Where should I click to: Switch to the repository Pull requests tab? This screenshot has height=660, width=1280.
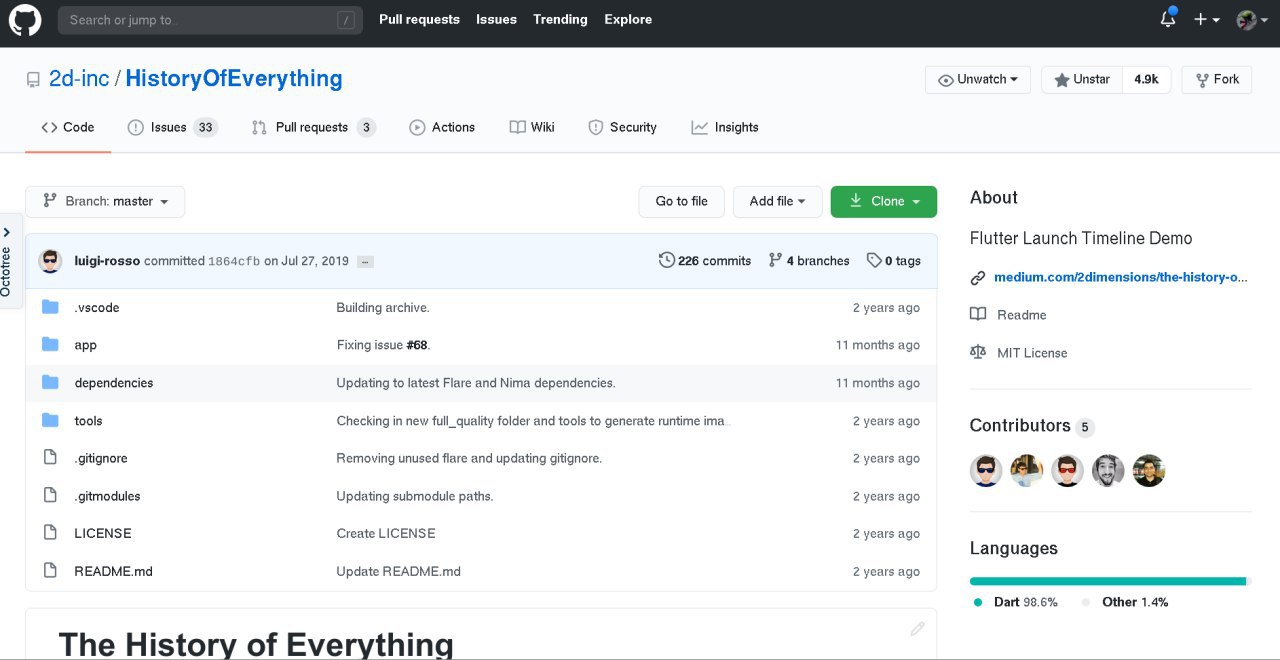(x=313, y=127)
